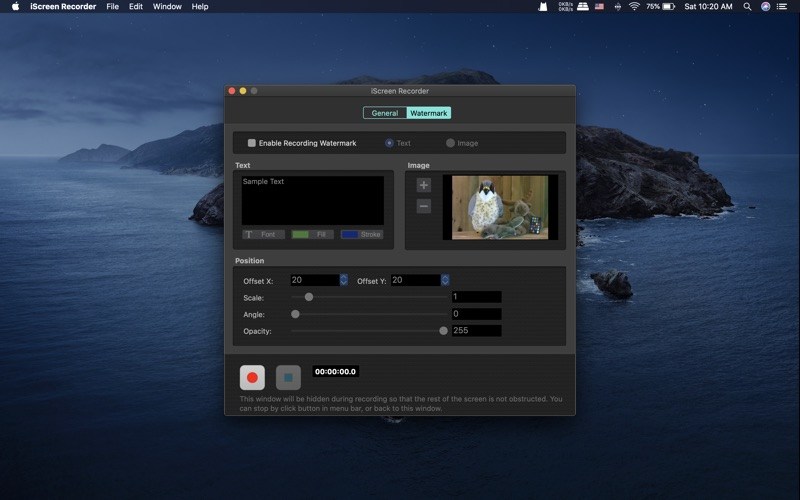Select the Image watermark radio button
The image size is (800, 500).
450,143
